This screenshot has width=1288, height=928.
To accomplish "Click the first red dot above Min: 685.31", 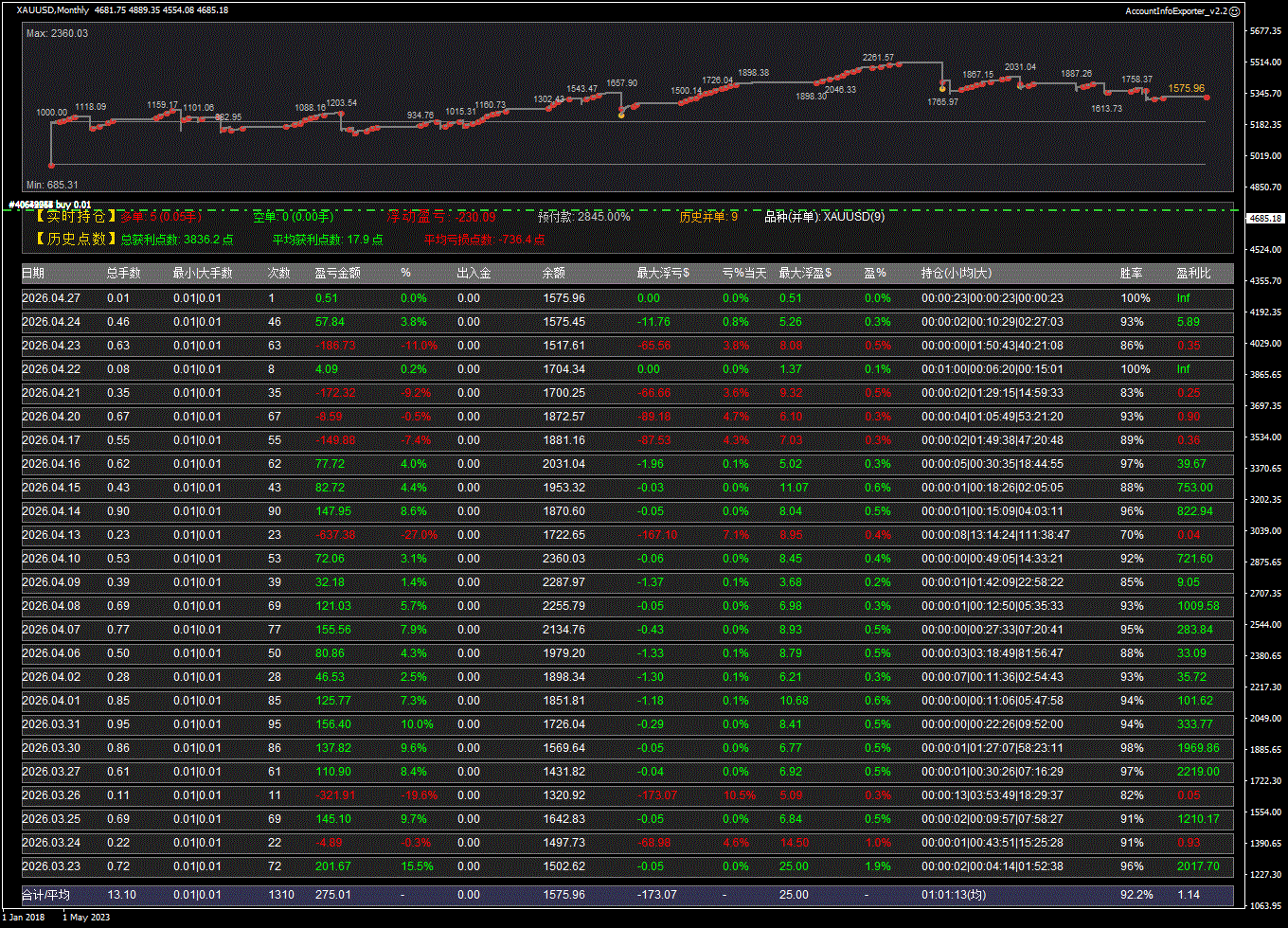I will (51, 166).
